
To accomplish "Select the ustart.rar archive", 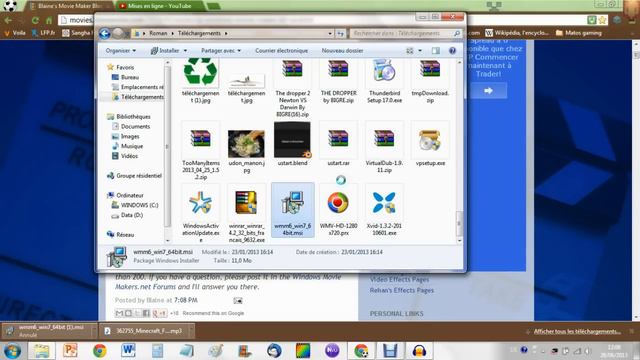I will (x=338, y=144).
